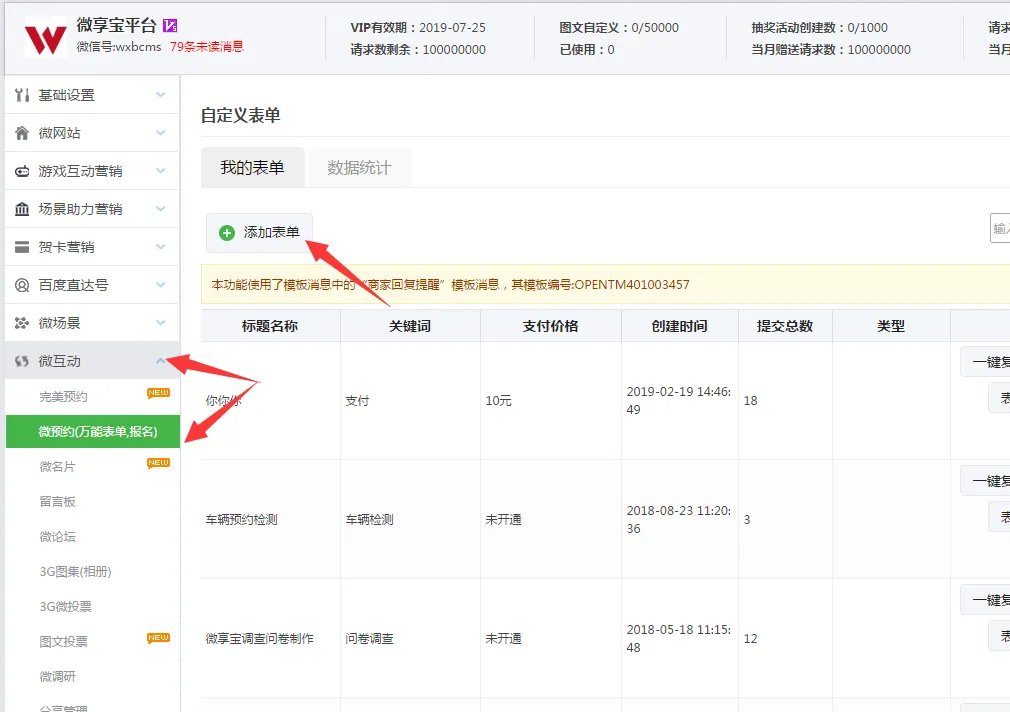Viewport: 1010px width, 712px height.
Task: Select the card icon beside 贺卡营销
Action: click(x=23, y=246)
